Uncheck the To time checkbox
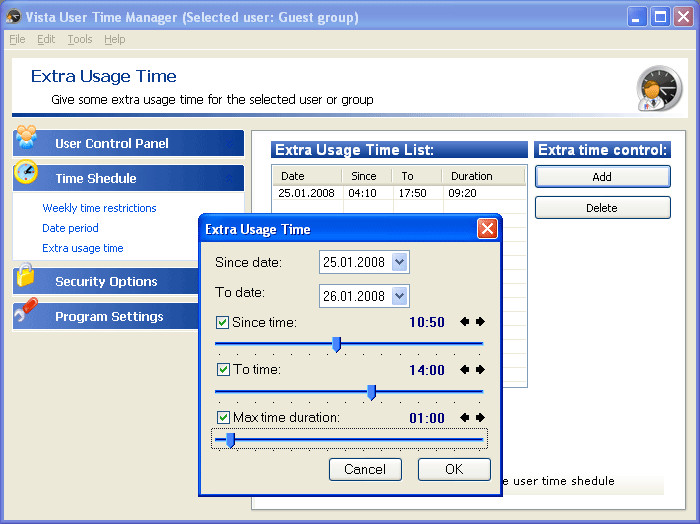The image size is (700, 524). [x=223, y=370]
